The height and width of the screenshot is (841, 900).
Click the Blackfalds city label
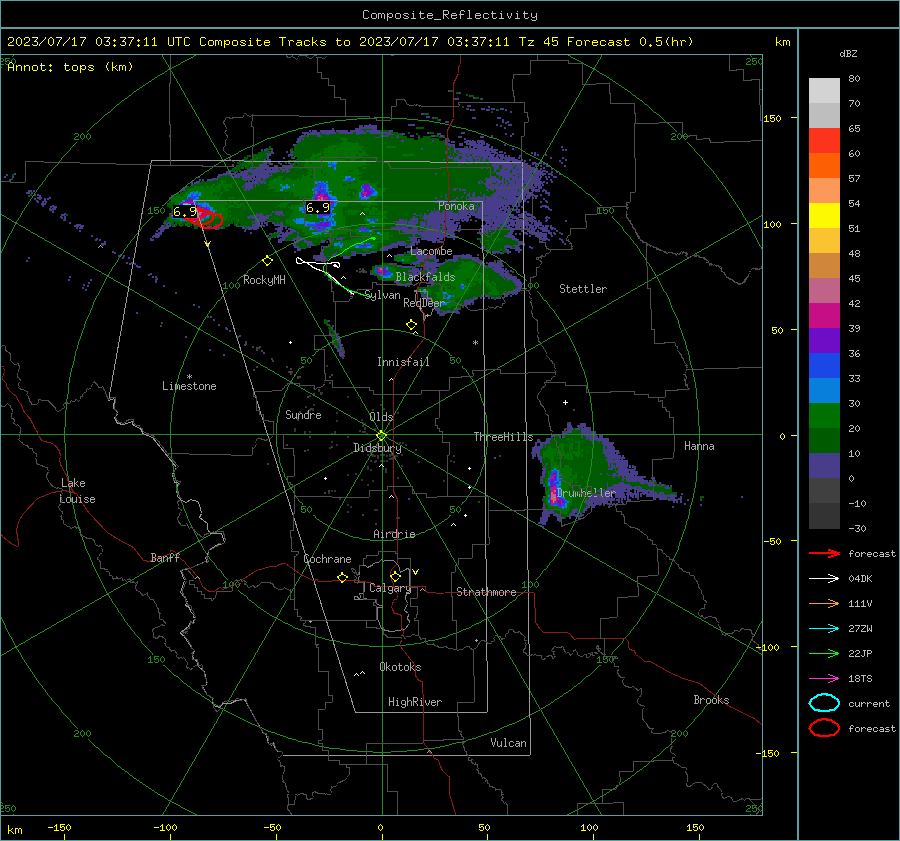coord(425,277)
